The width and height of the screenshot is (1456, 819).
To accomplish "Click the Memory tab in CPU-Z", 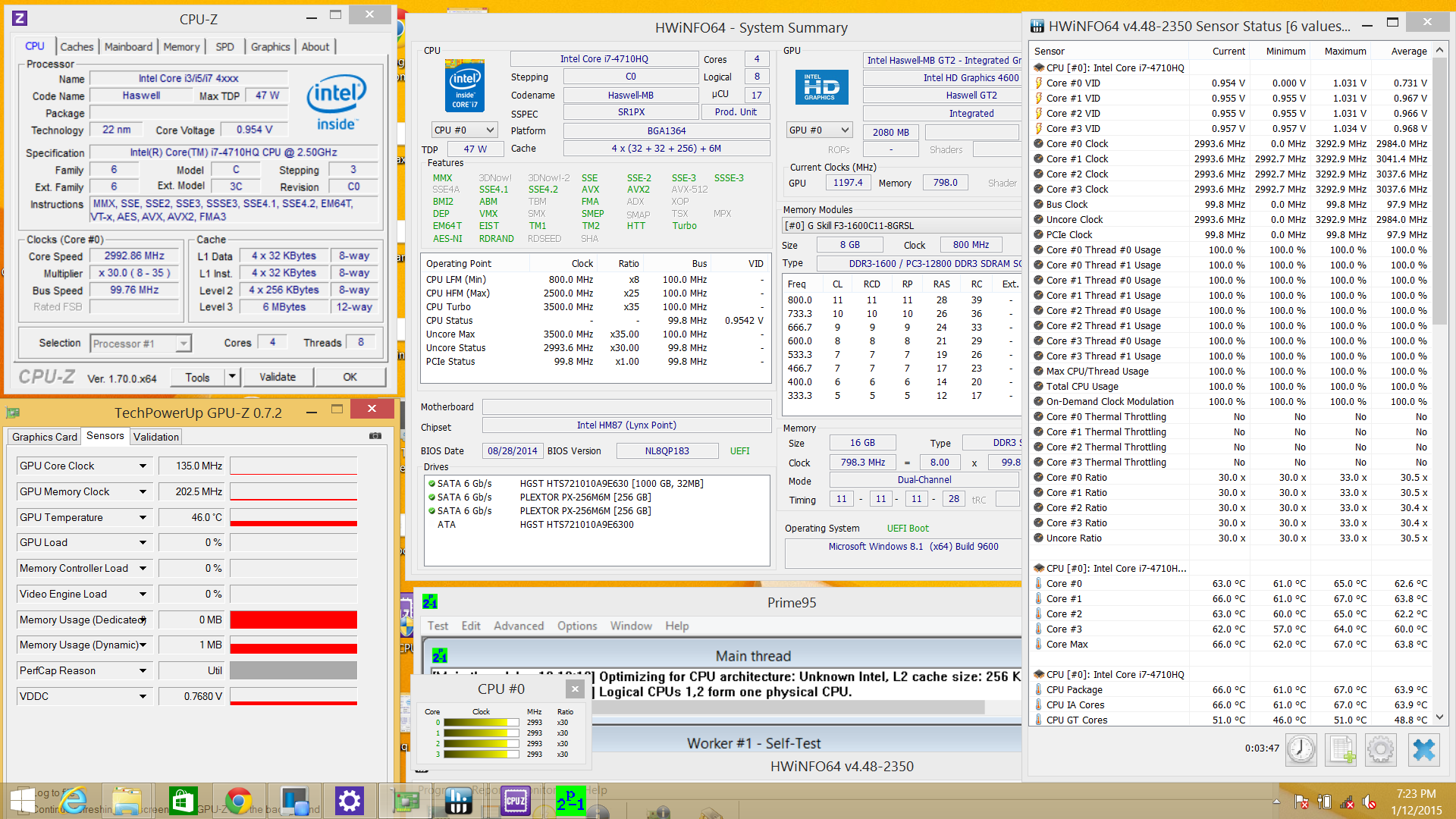I will point(181,47).
